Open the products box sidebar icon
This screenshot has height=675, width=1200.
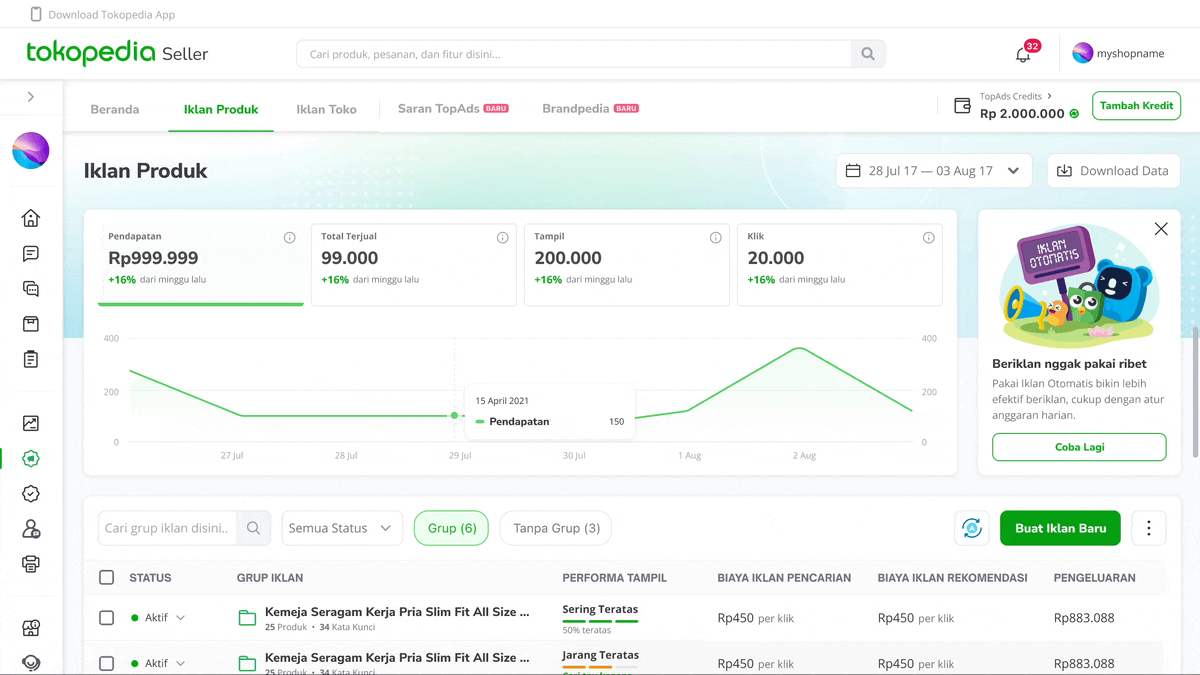tap(31, 324)
